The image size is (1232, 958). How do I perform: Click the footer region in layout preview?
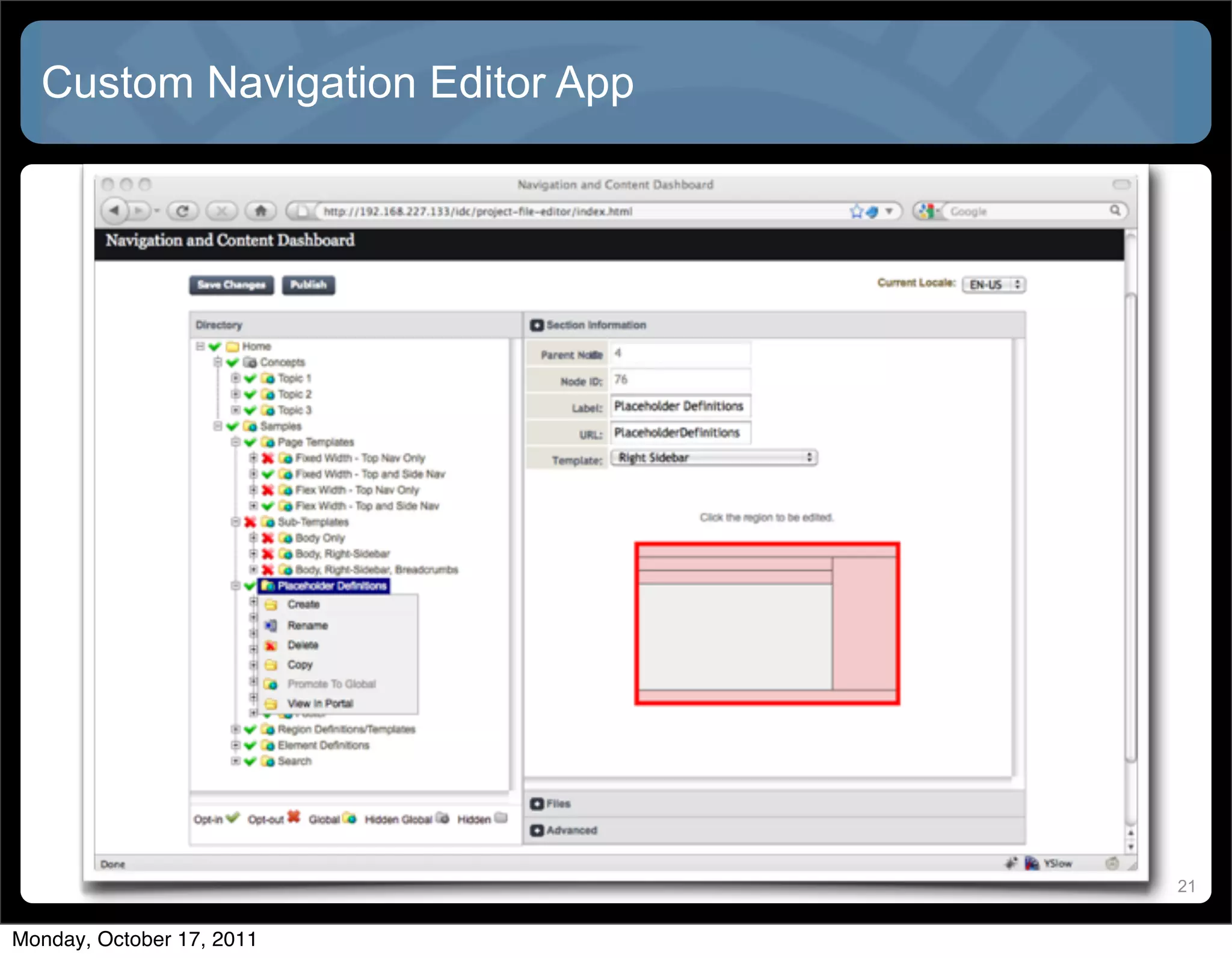click(x=767, y=696)
